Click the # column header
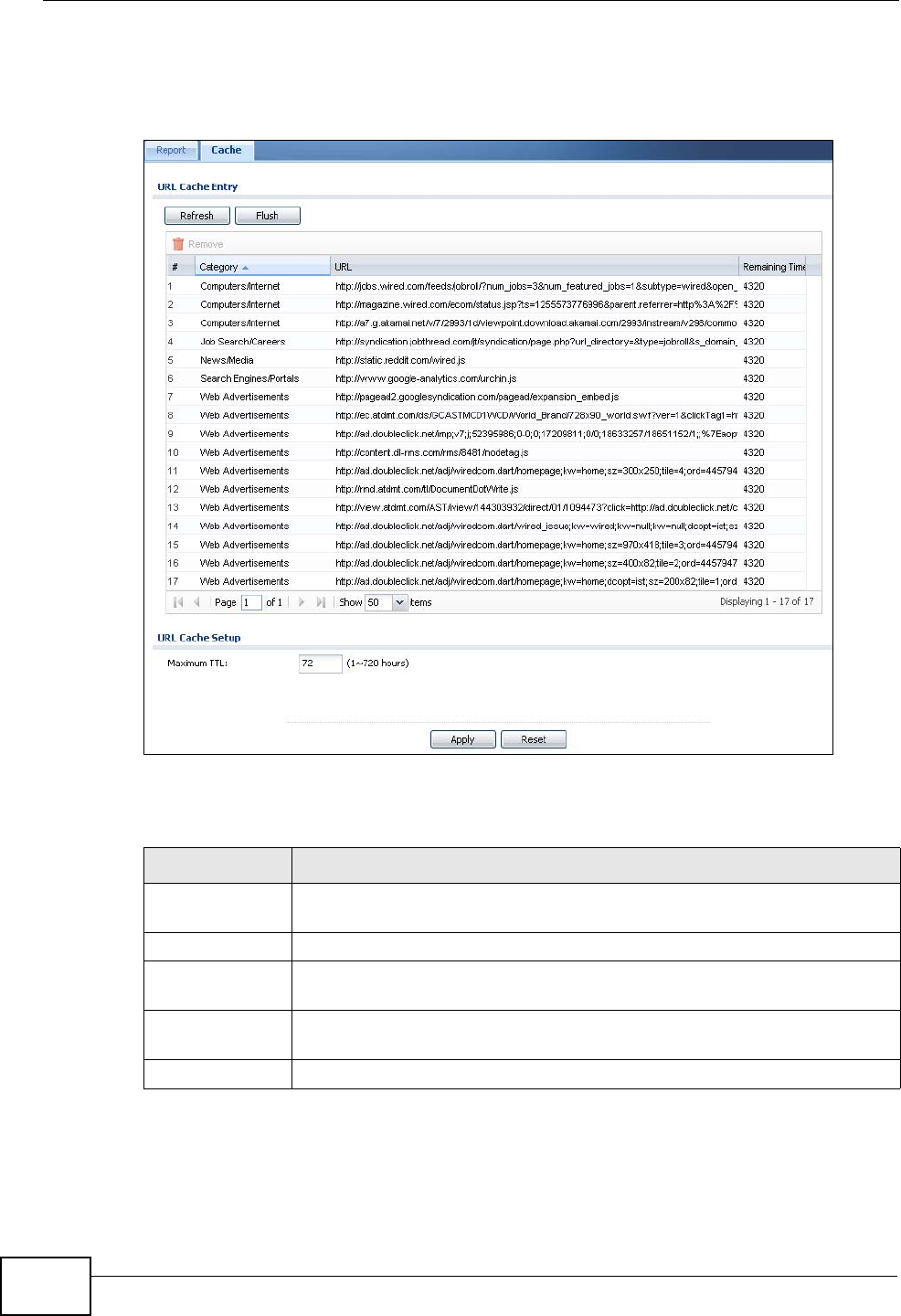This screenshot has height=1316, width=901. [181, 267]
